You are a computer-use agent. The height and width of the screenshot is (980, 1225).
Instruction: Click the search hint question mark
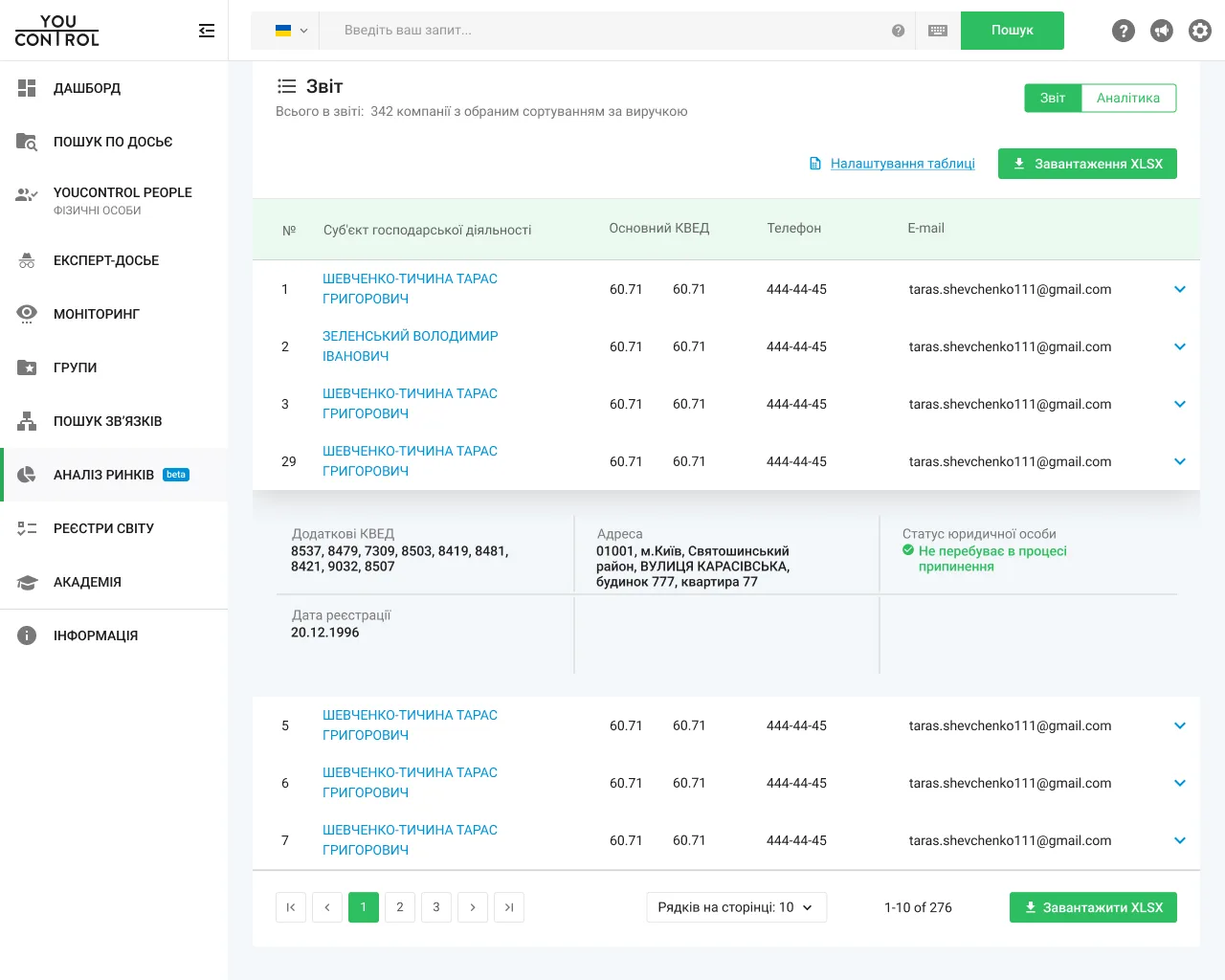(x=898, y=31)
